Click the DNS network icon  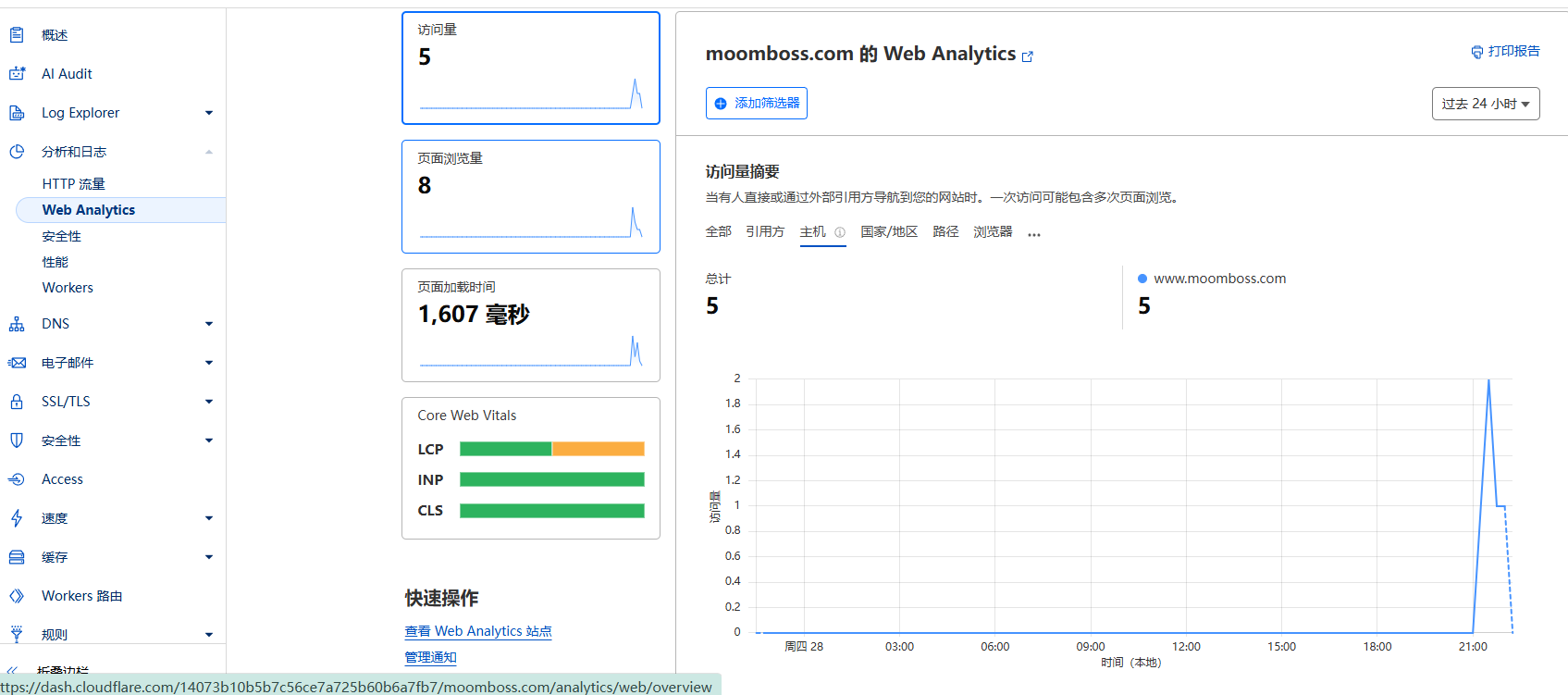[x=17, y=324]
